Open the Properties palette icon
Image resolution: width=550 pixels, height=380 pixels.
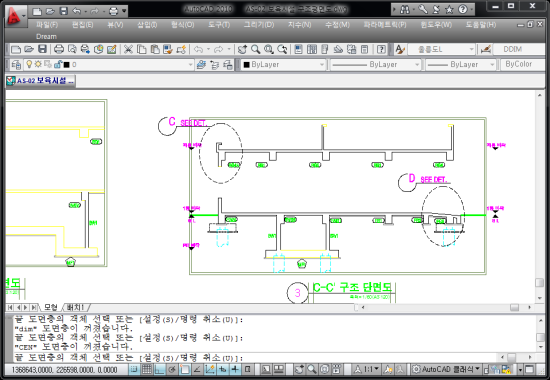point(298,49)
